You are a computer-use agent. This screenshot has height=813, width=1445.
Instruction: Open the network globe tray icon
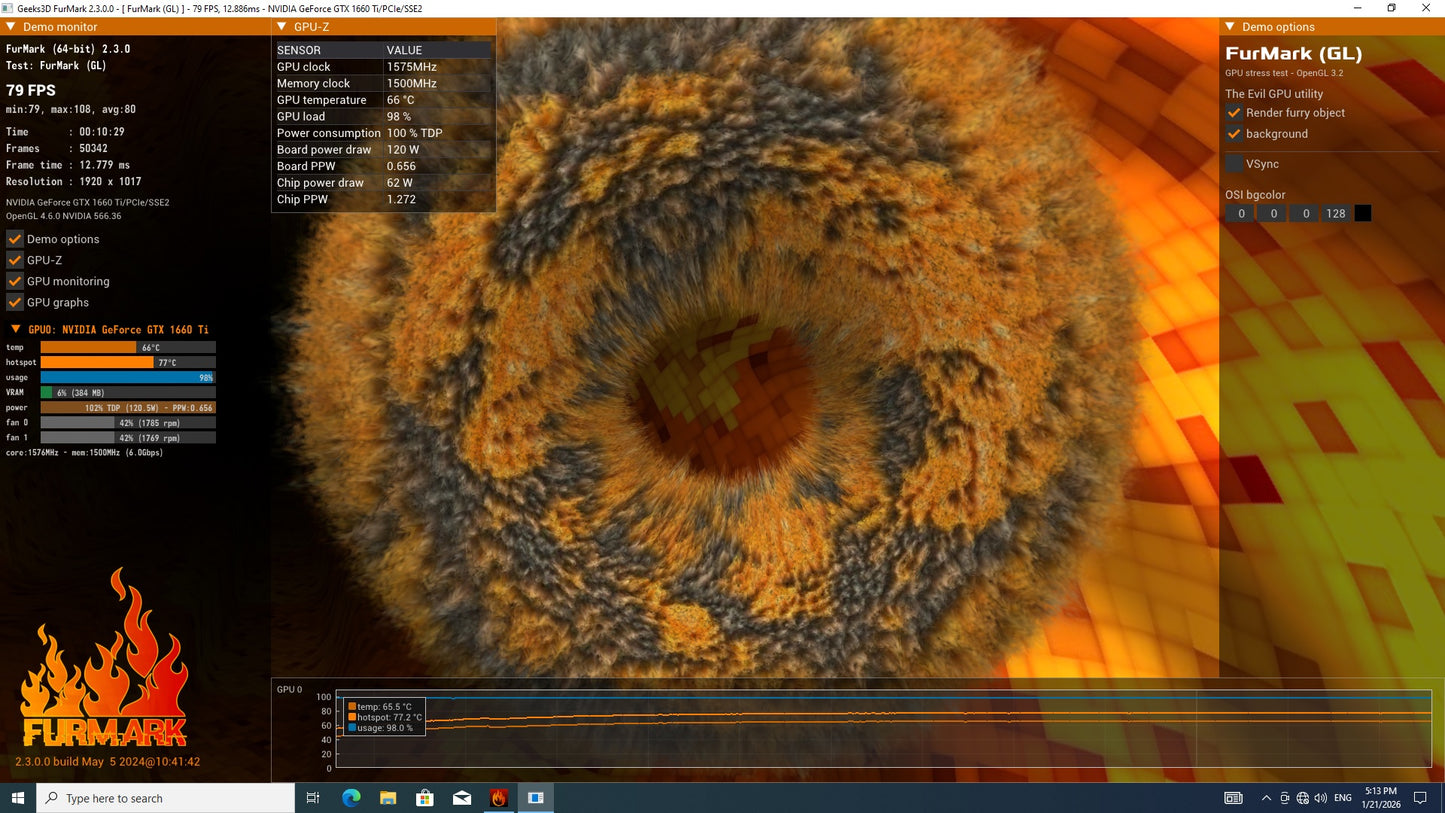[1302, 798]
